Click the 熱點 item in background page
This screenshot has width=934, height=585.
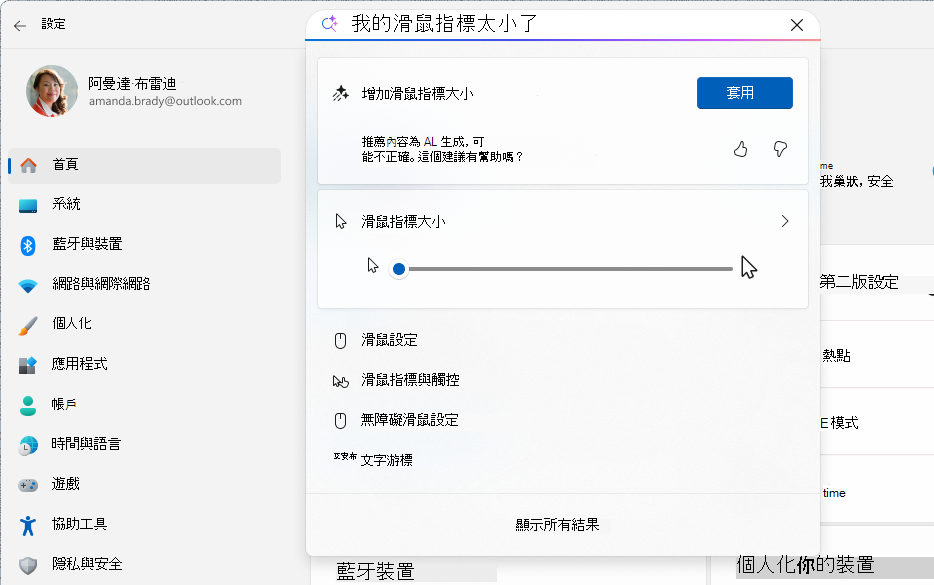click(836, 356)
